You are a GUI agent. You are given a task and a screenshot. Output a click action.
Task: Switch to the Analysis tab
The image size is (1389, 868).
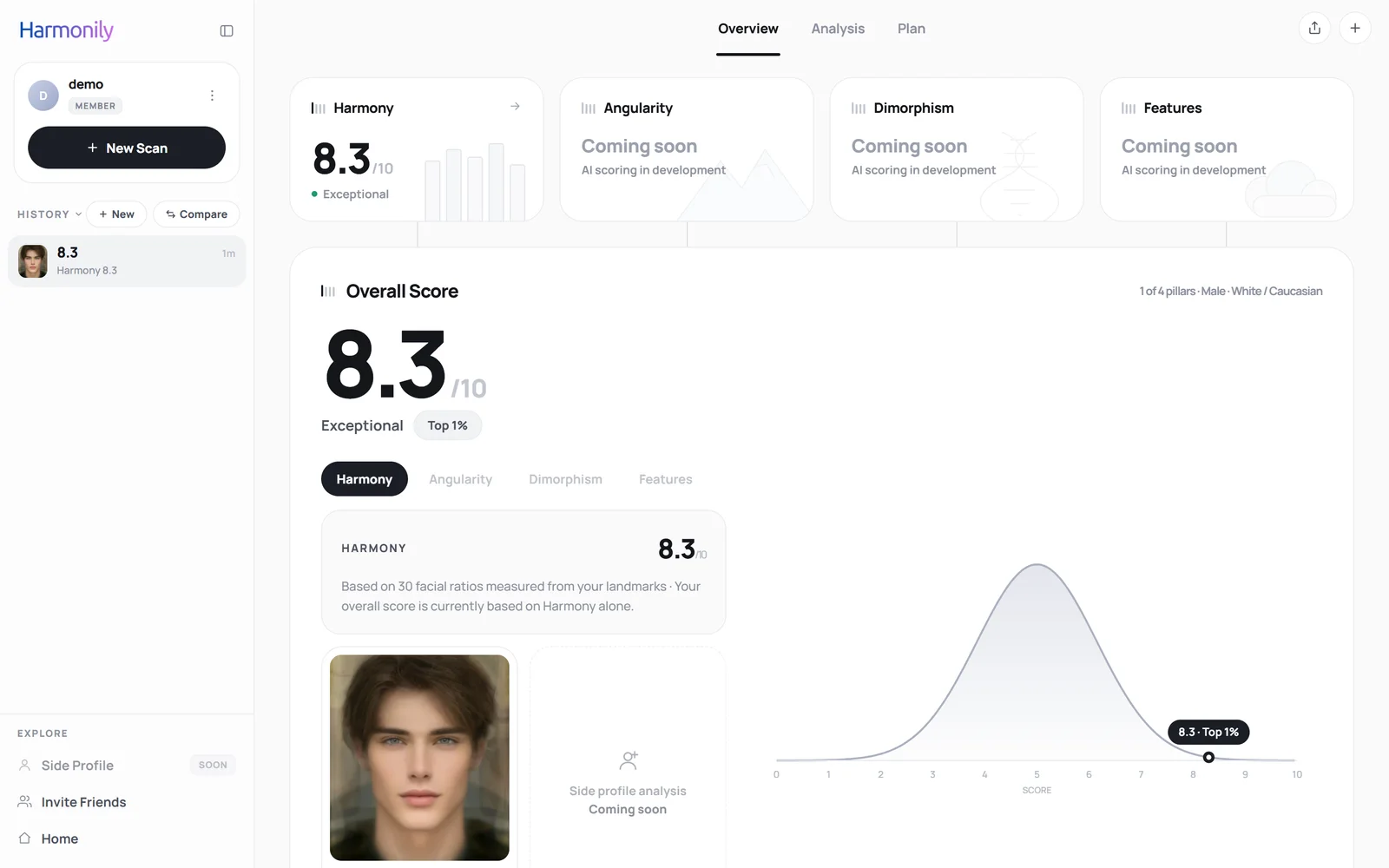(x=838, y=29)
